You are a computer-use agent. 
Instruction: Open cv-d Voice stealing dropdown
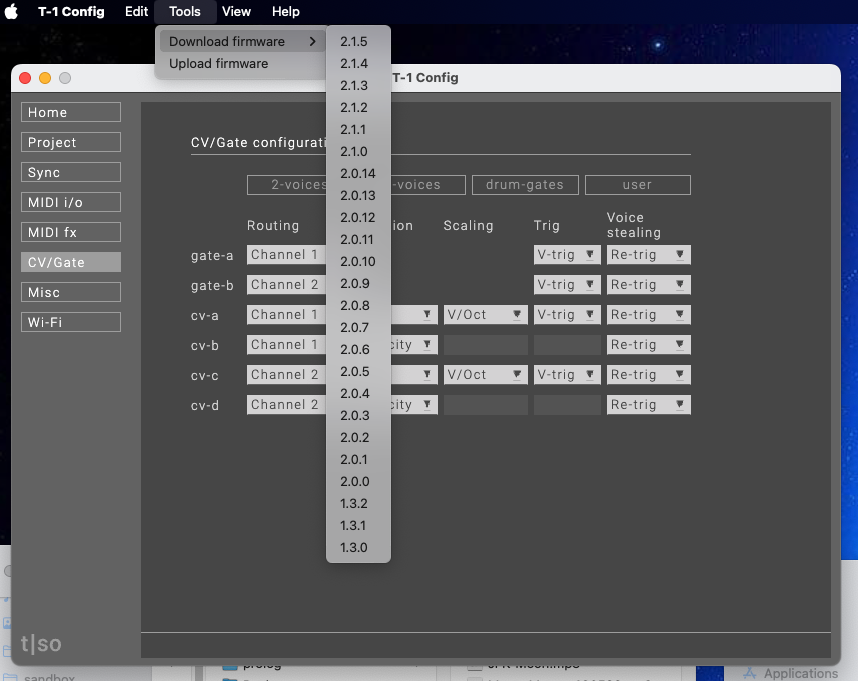(648, 405)
